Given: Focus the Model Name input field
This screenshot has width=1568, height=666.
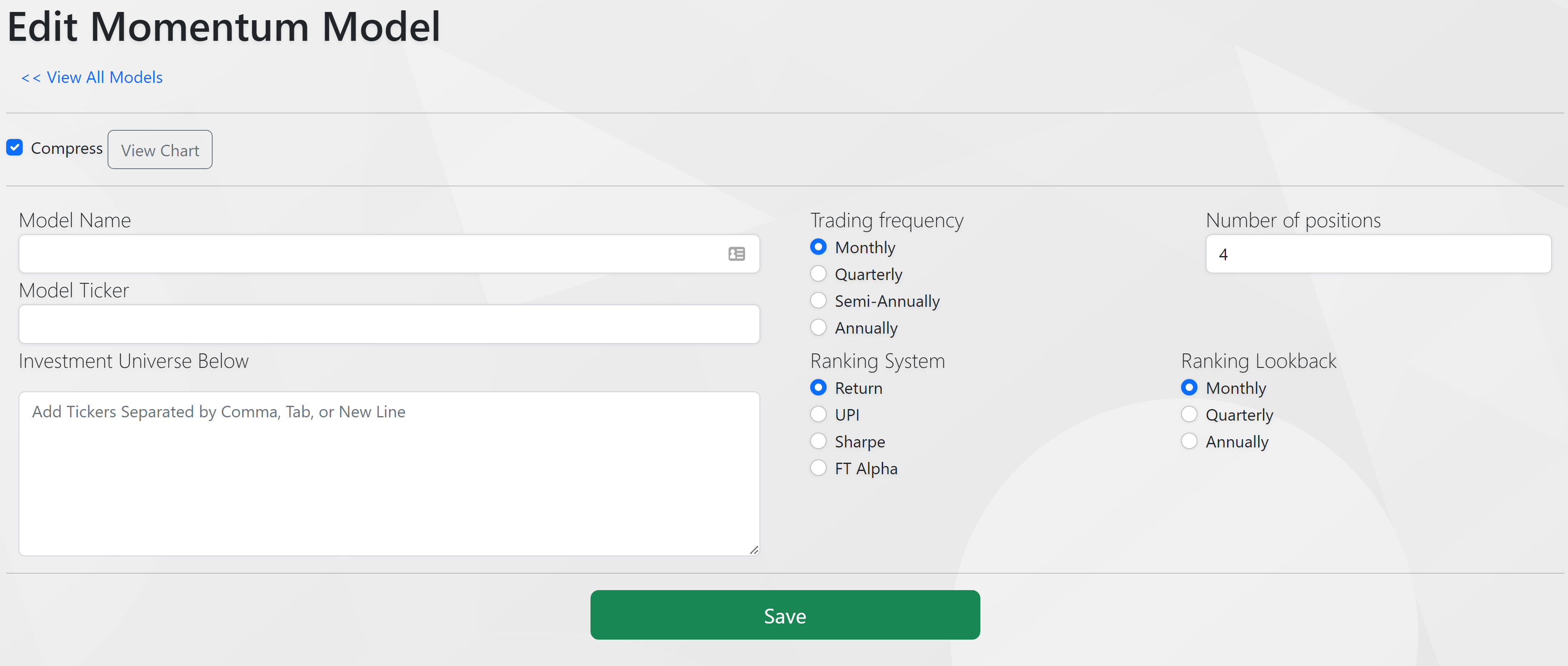Looking at the screenshot, I should point(389,254).
